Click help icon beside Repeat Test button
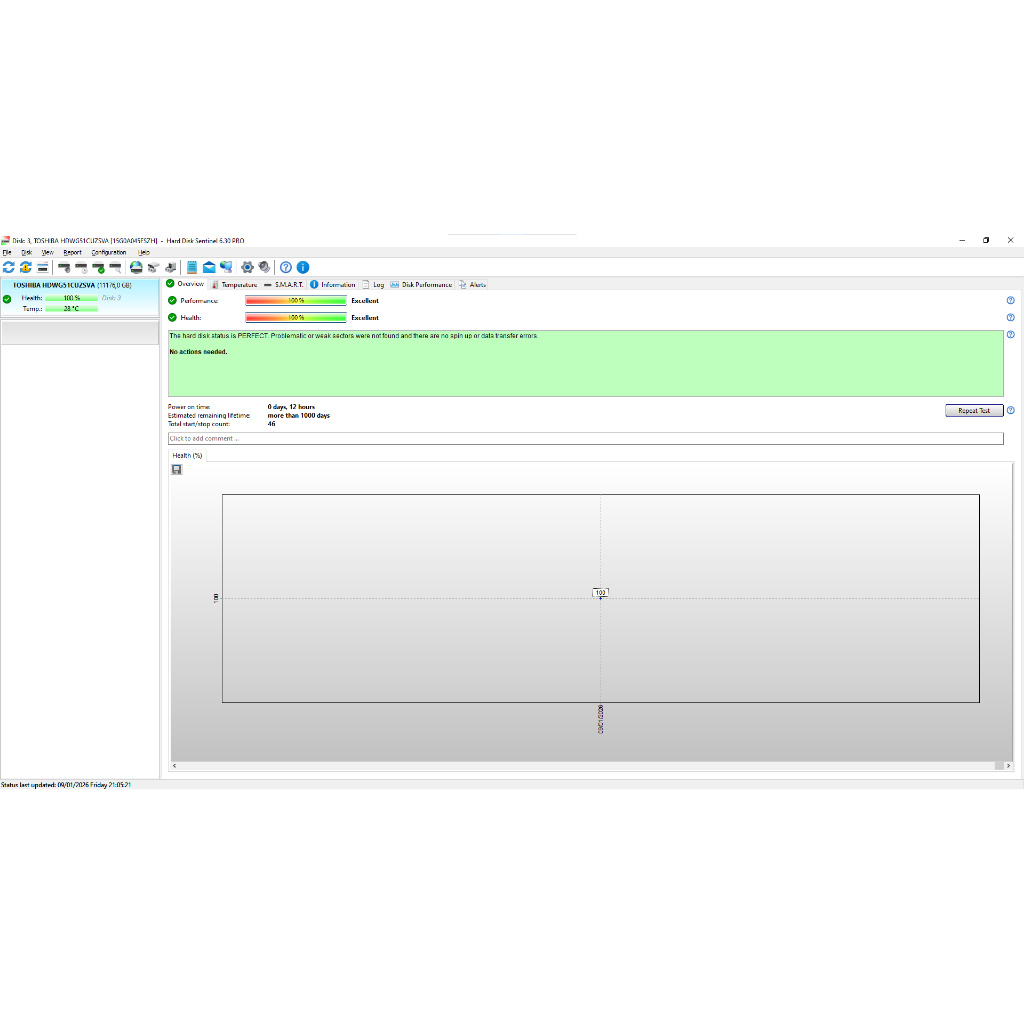Screen dimensions: 1024x1024 tap(1010, 410)
